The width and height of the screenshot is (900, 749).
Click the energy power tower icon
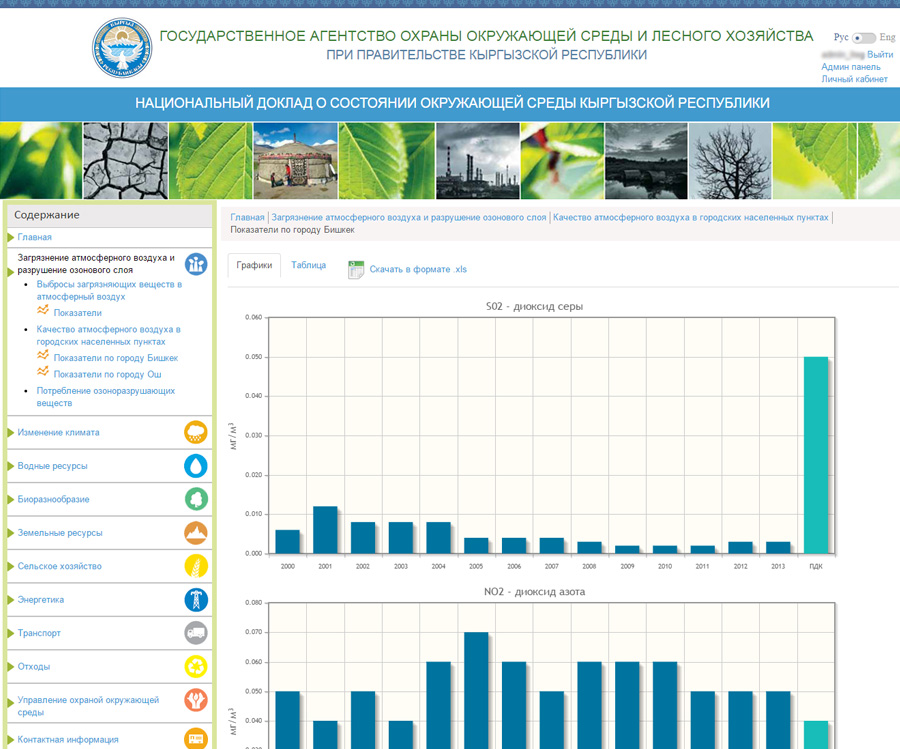[x=196, y=599]
